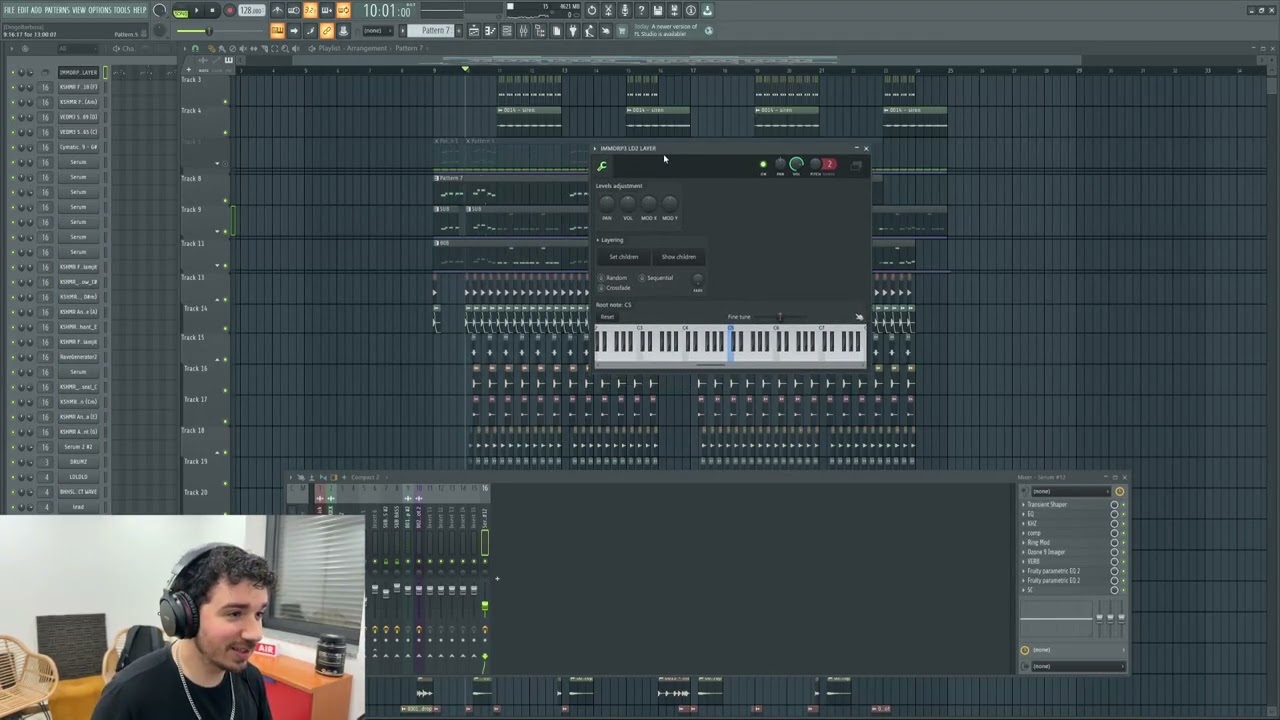This screenshot has height=720, width=1280.
Task: Open the browser view icon
Action: (540, 31)
